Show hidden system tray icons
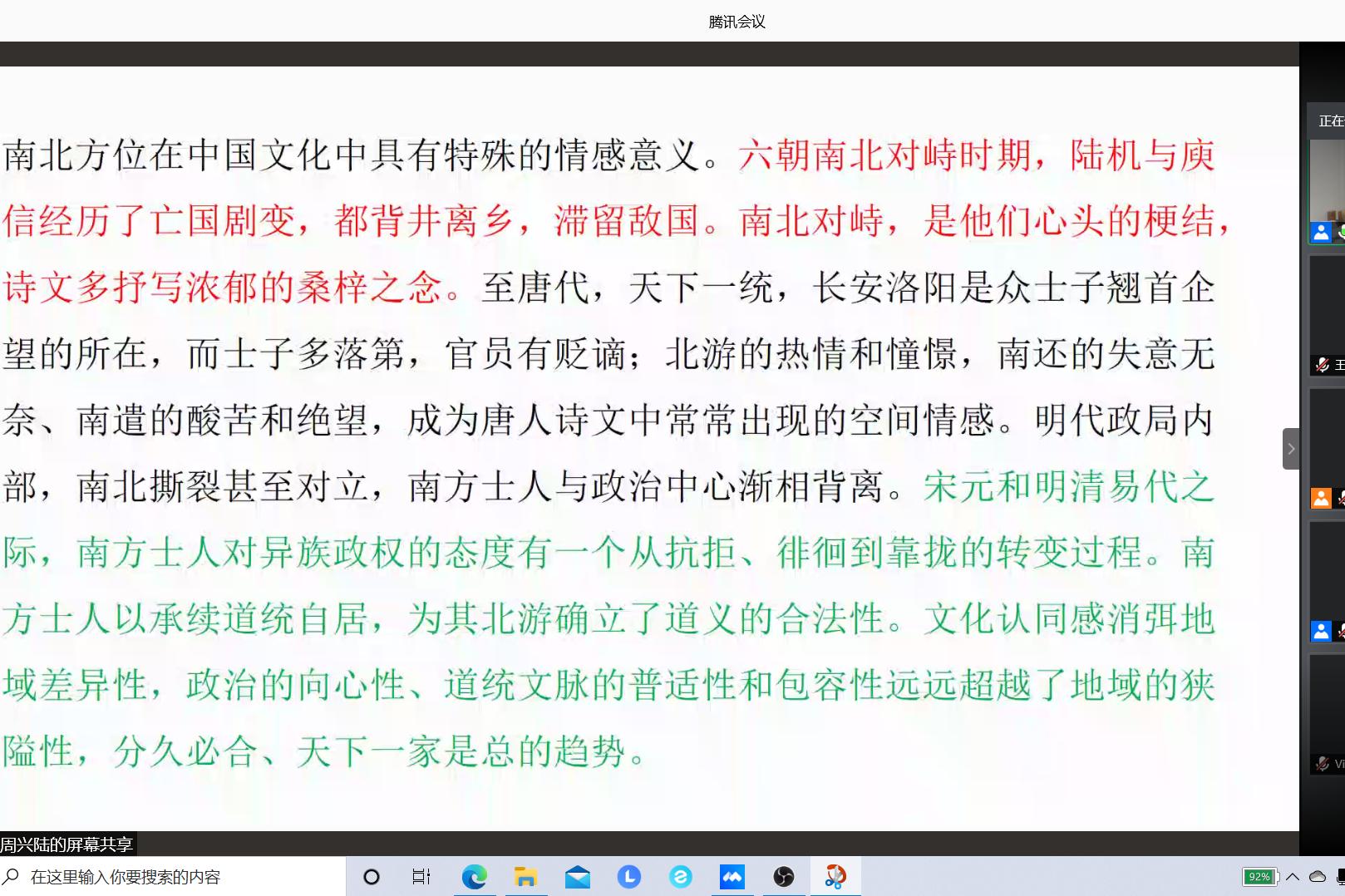Viewport: 1345px width, 896px height. click(1293, 877)
